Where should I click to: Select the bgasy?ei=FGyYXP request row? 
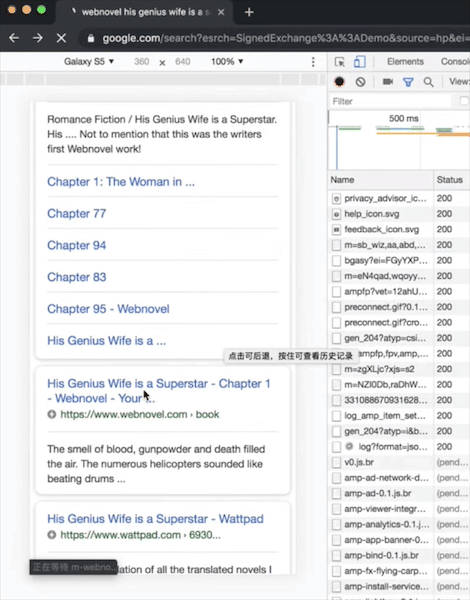click(399, 260)
